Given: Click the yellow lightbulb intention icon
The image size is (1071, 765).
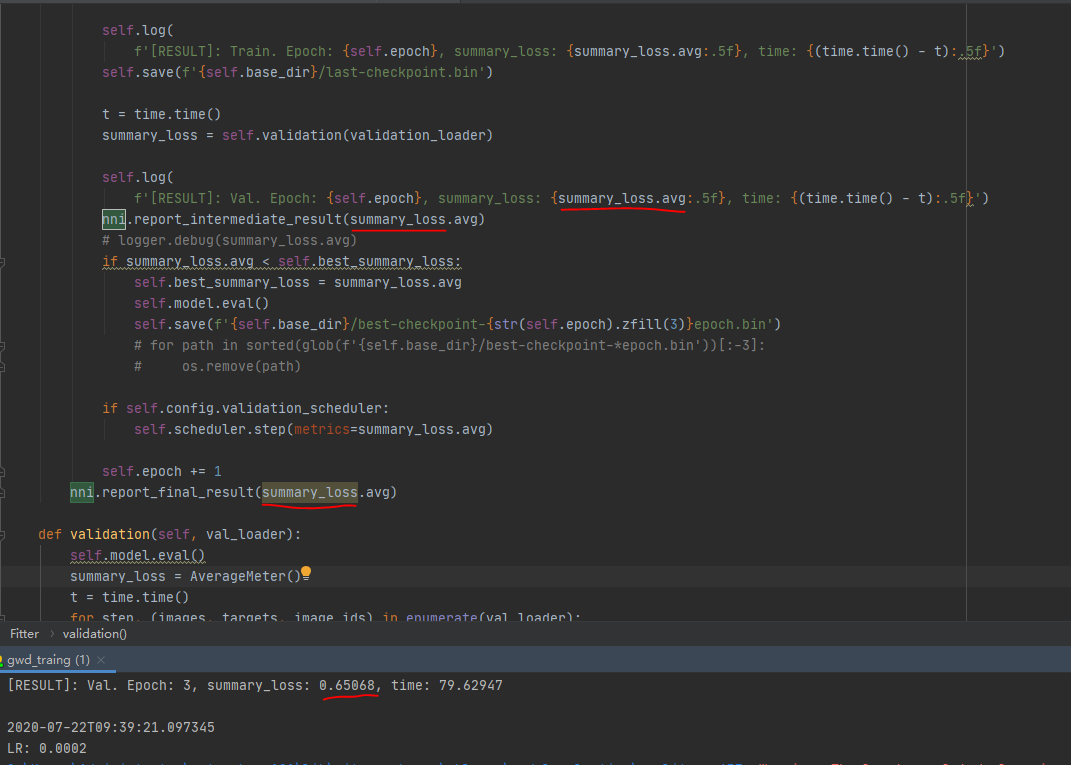Looking at the screenshot, I should pyautogui.click(x=306, y=573).
